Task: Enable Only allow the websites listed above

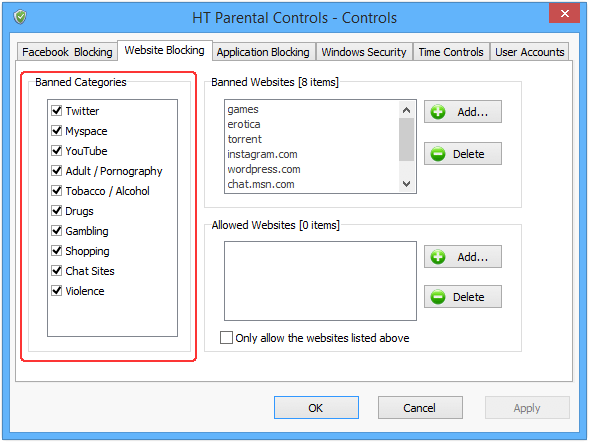Action: [x=226, y=338]
